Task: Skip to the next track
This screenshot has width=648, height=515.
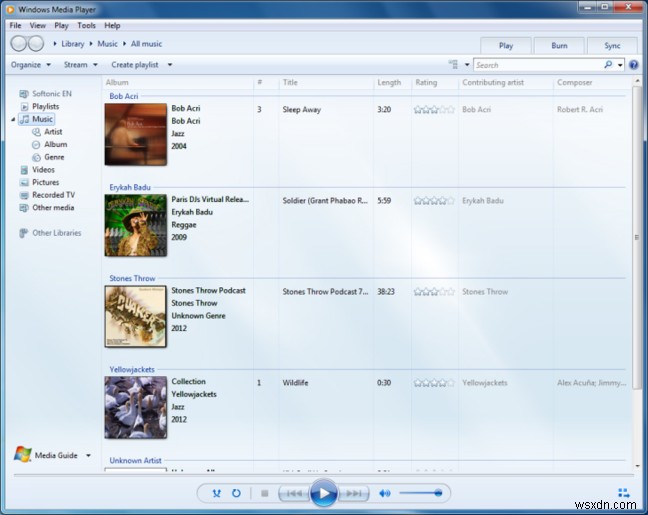Action: [353, 493]
